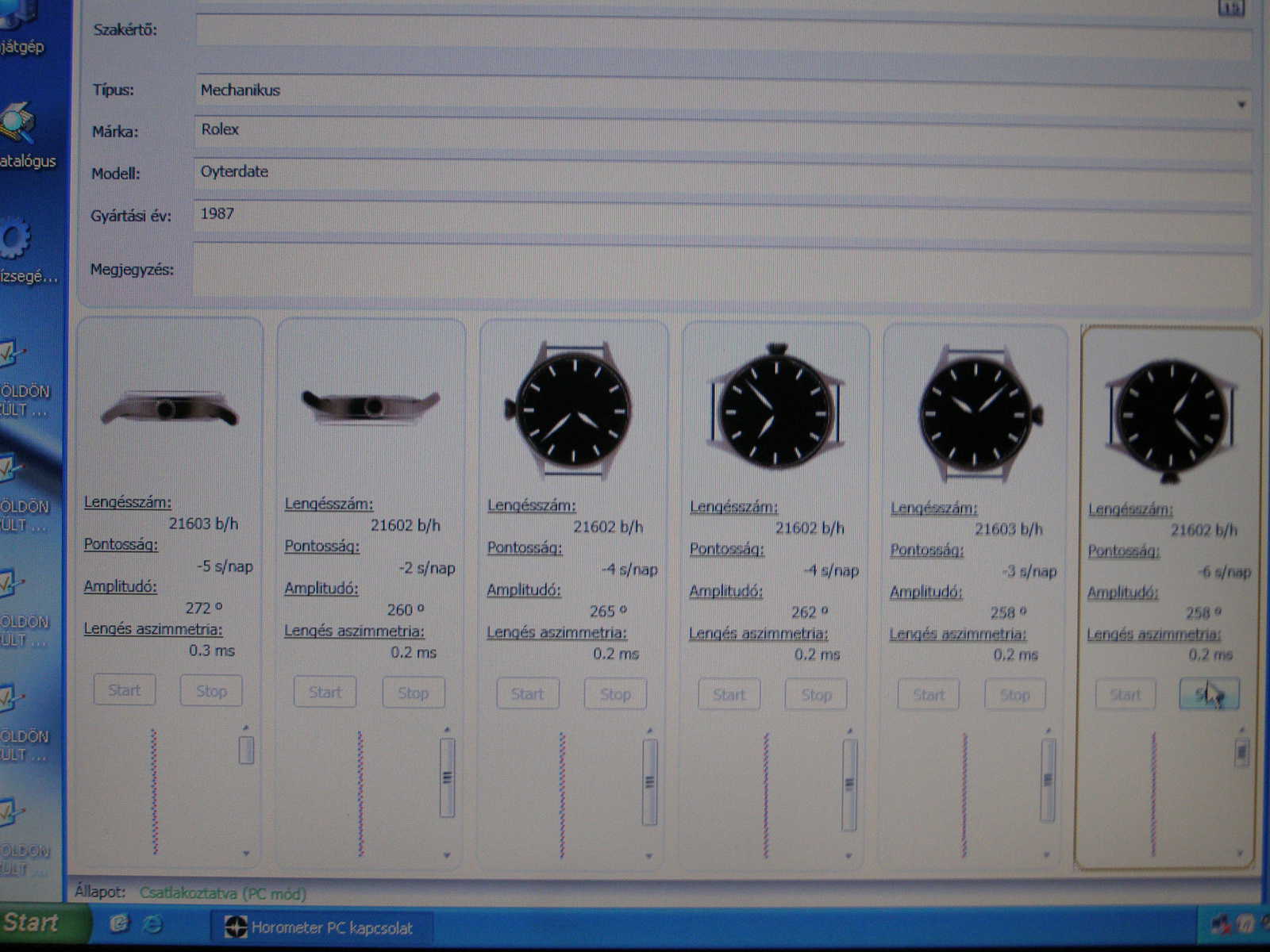Stop measurement in the 260° amplitude panel
The image size is (1270, 952).
(413, 693)
